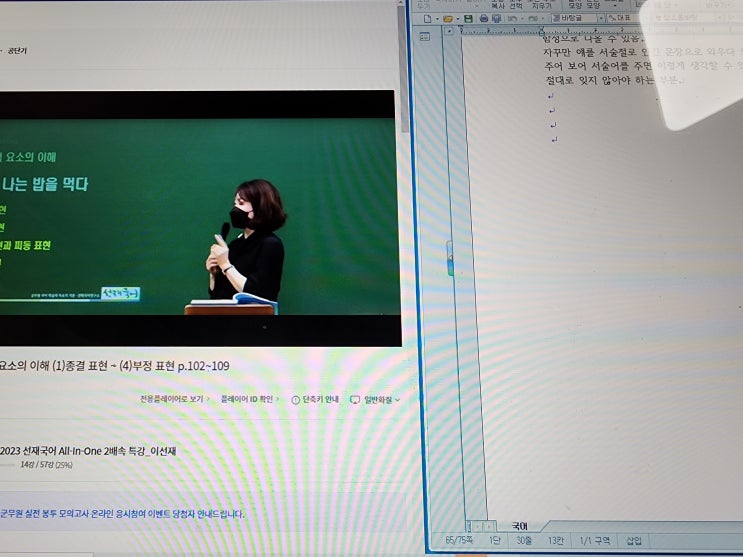
Task: Open the 대표 language selector box
Action: coord(623,18)
